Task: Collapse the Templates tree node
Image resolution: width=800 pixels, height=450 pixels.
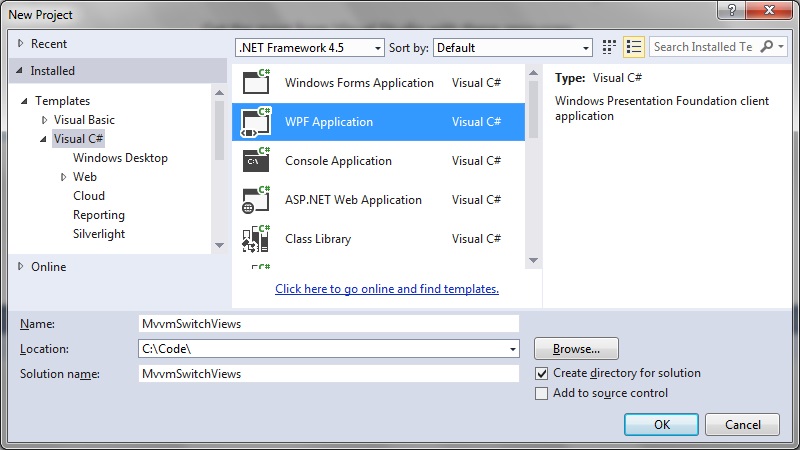Action: pyautogui.click(x=24, y=101)
